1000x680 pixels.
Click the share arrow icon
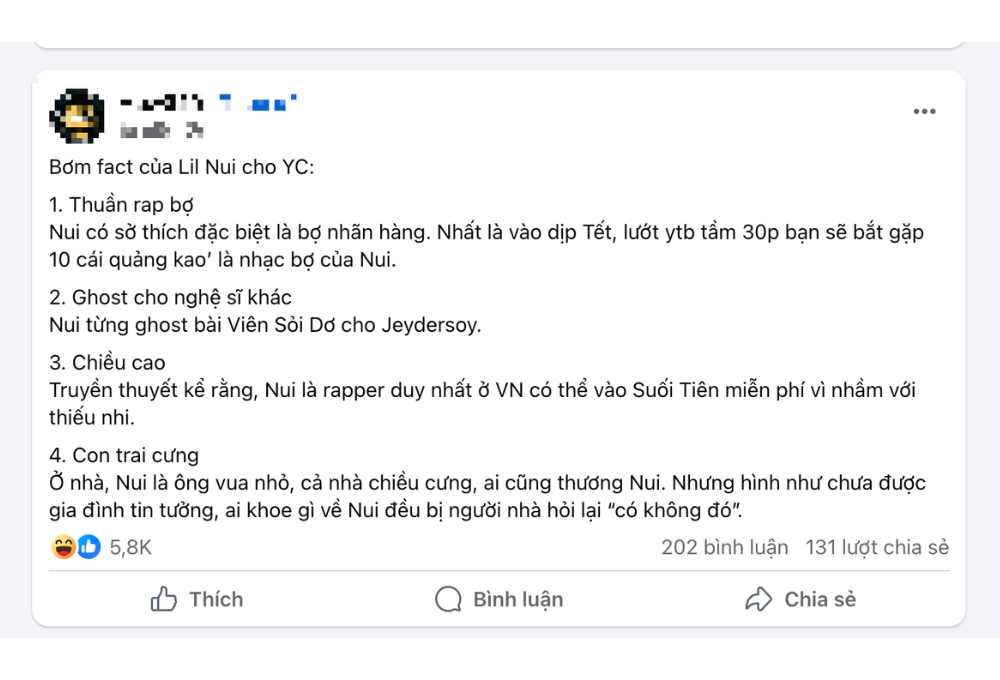click(759, 599)
